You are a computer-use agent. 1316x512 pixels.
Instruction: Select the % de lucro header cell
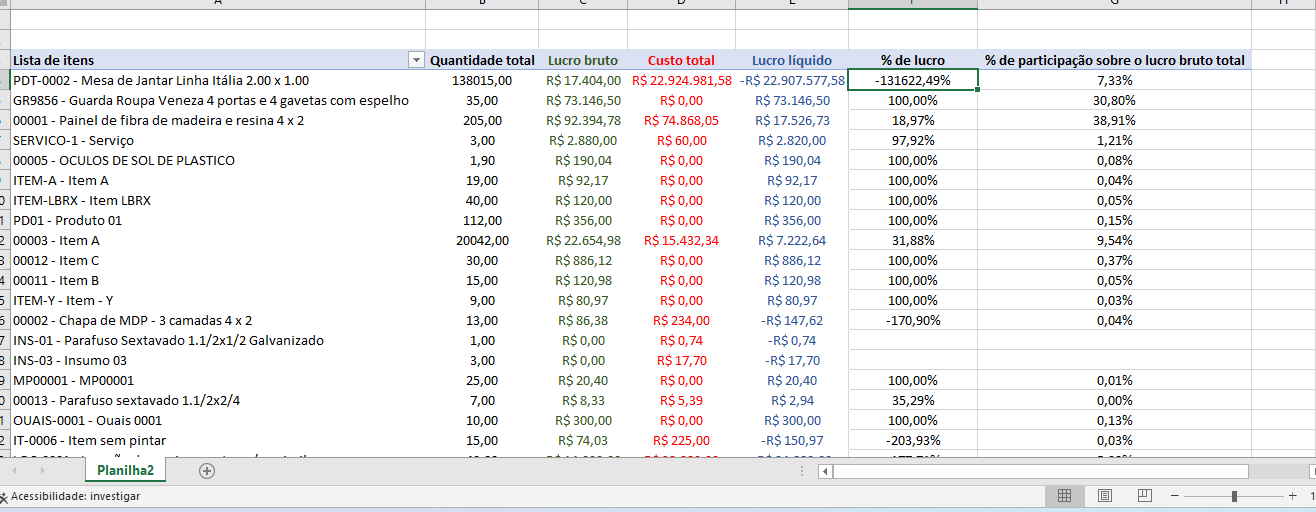[x=912, y=61]
